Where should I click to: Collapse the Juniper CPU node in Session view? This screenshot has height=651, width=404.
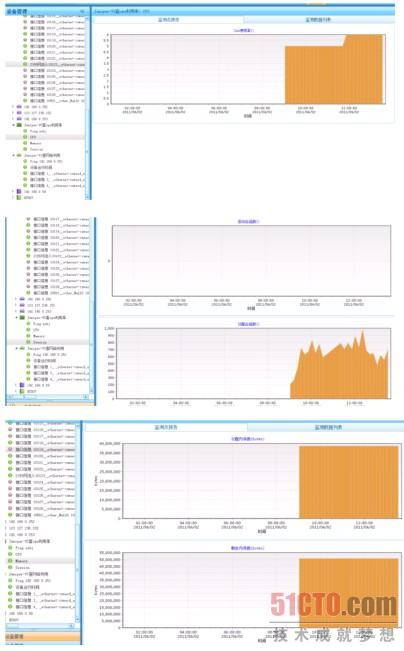(x=17, y=318)
